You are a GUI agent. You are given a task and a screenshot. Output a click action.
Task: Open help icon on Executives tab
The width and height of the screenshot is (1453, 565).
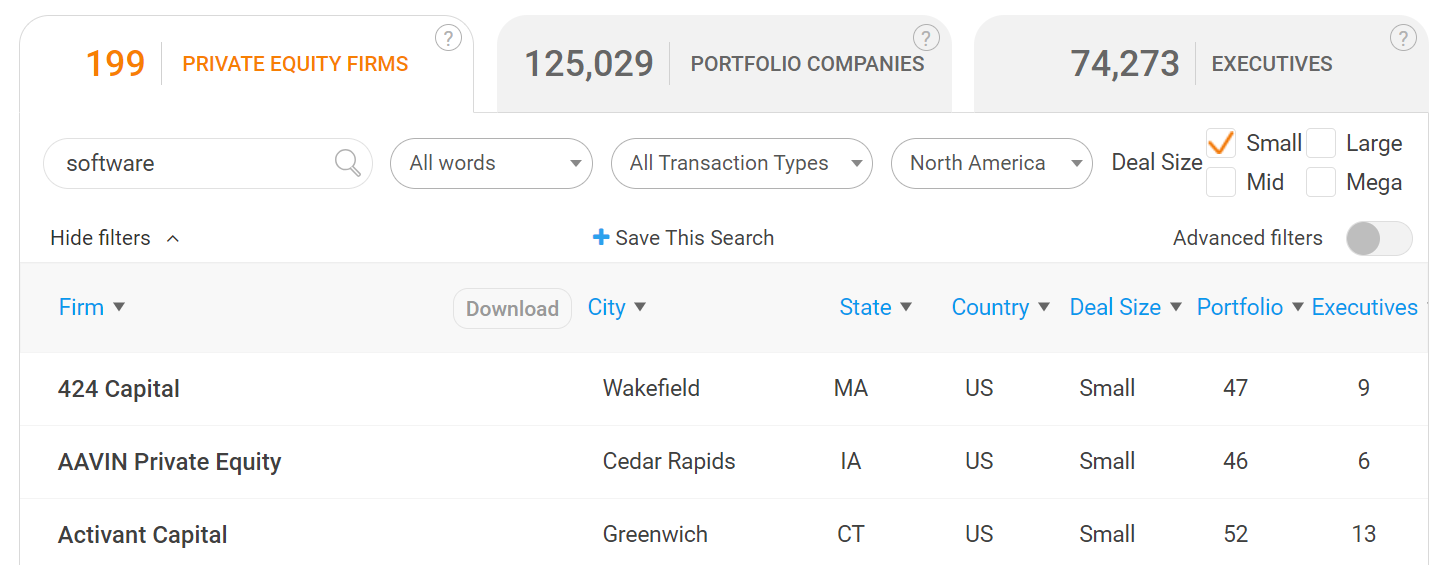pos(1403,39)
